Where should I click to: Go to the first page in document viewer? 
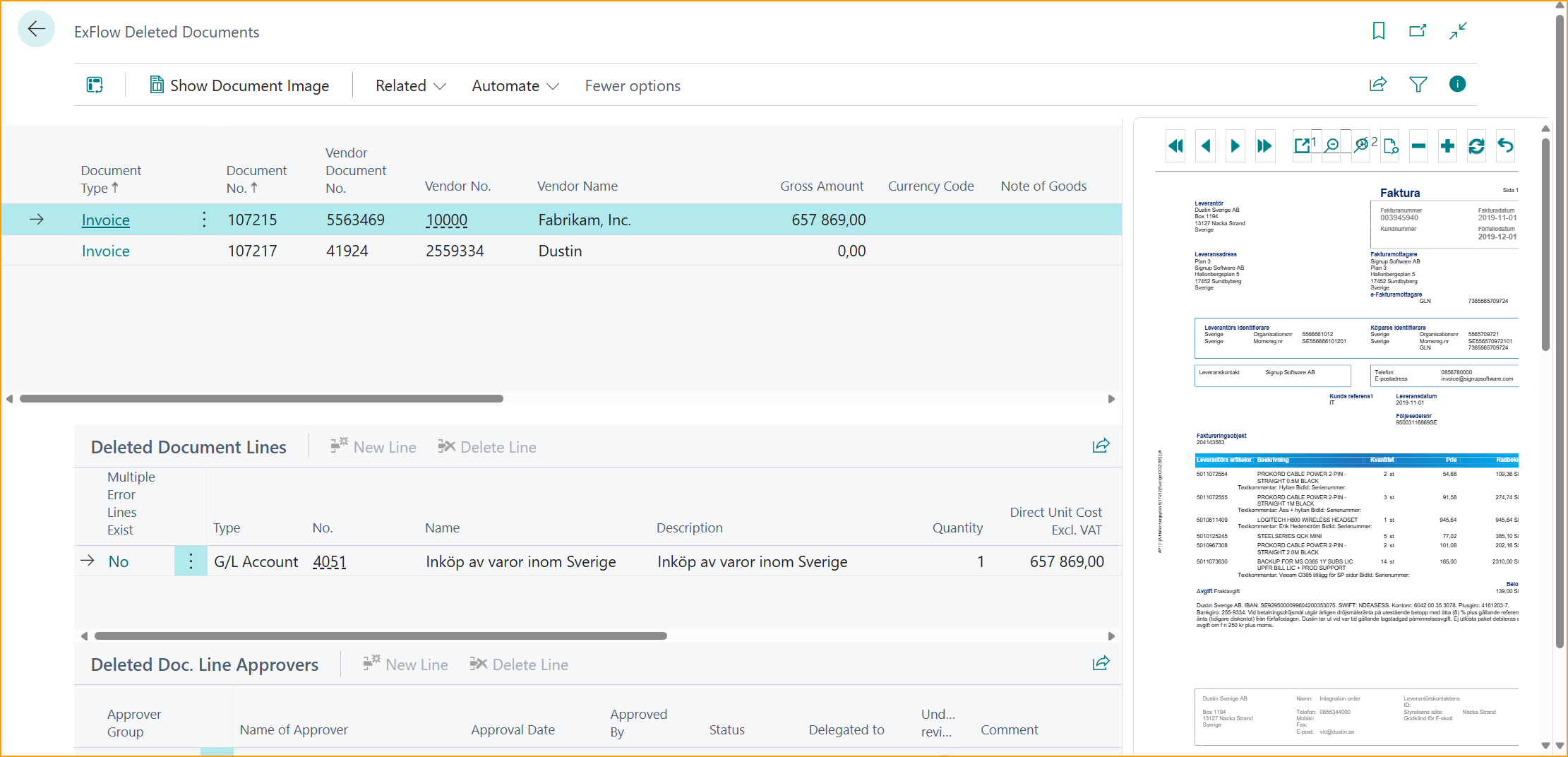1175,146
